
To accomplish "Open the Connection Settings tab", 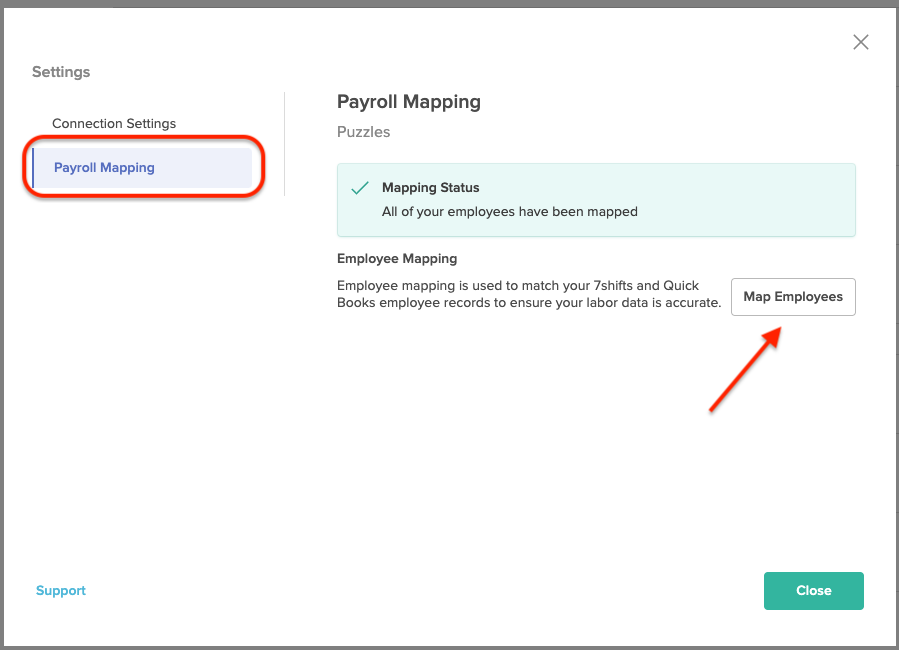I will 114,124.
